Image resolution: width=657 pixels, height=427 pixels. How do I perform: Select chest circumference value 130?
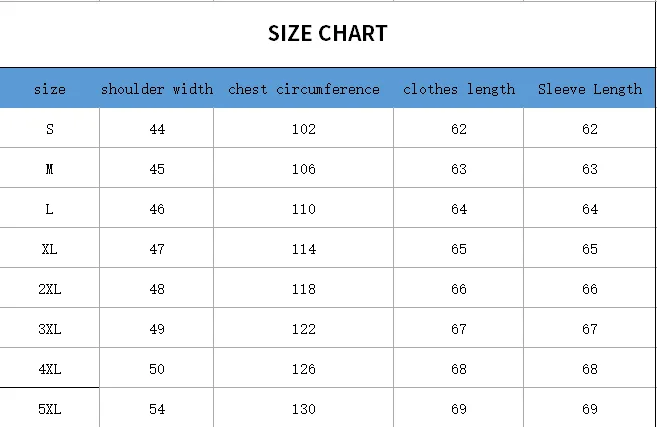click(x=304, y=409)
